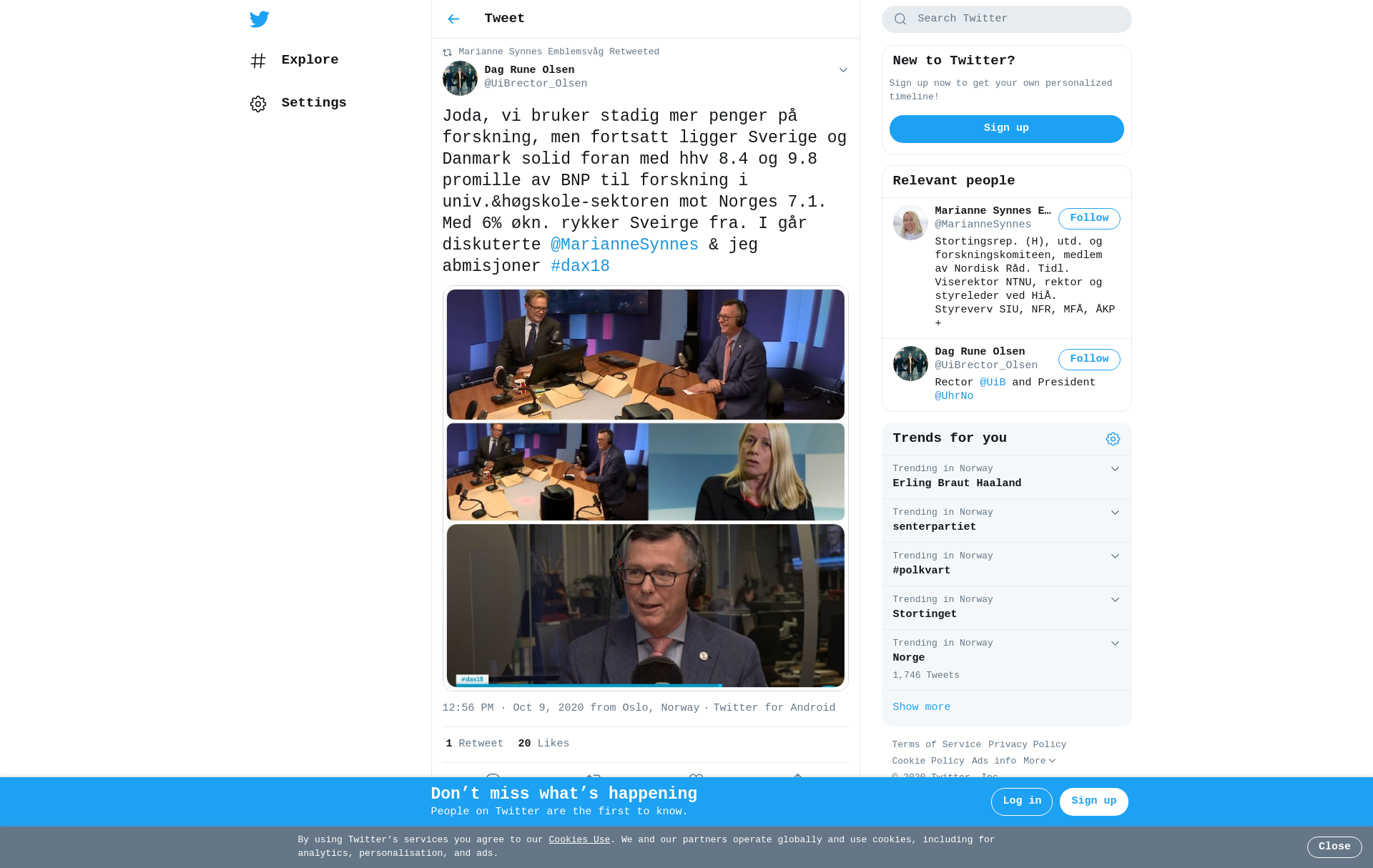The image size is (1373, 868).
Task: Open the top studio photo thumbnail
Action: (645, 354)
